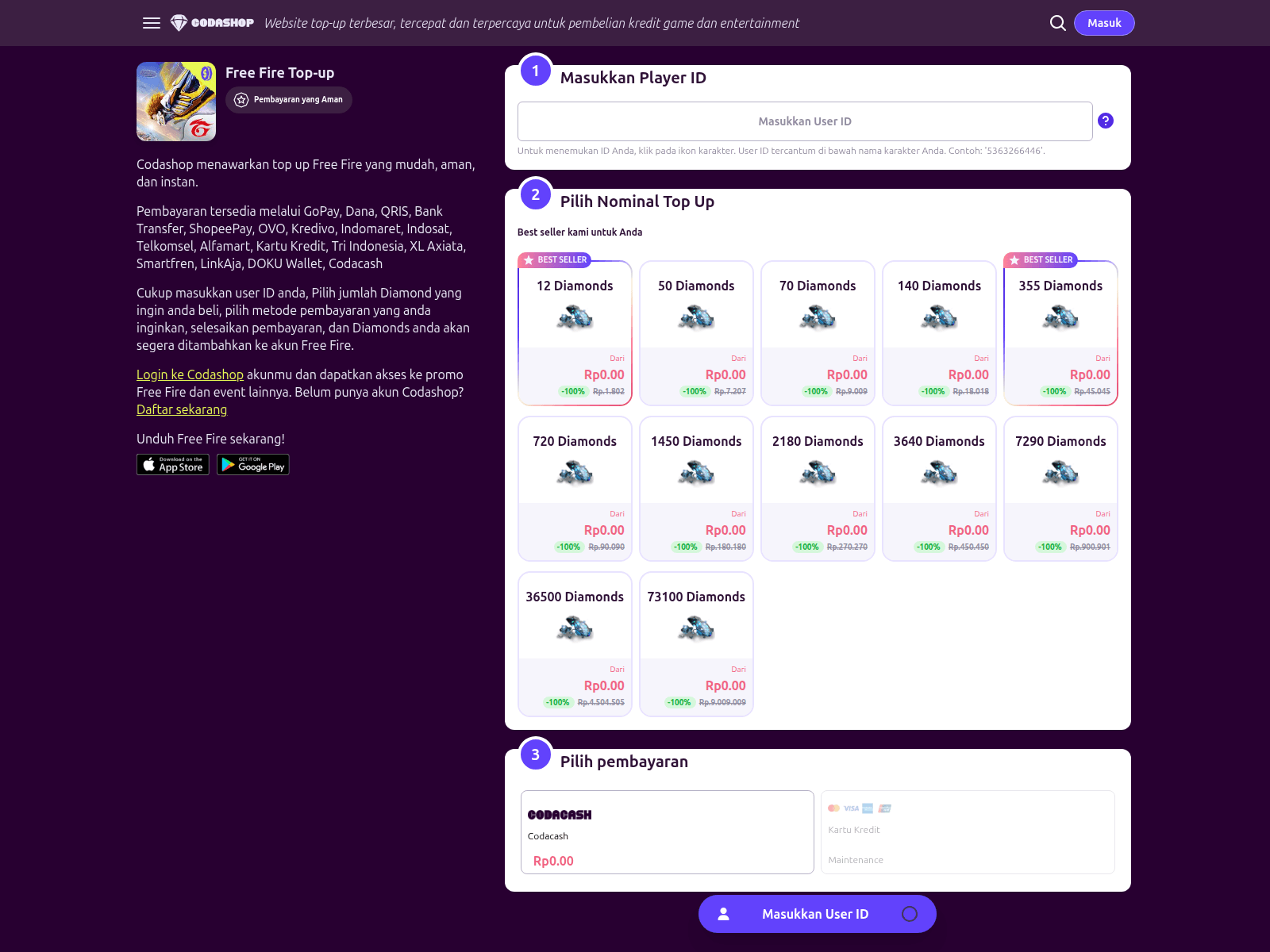Click the Rp.4.504.505 crossed-out price
The image size is (1270, 952).
(x=601, y=702)
